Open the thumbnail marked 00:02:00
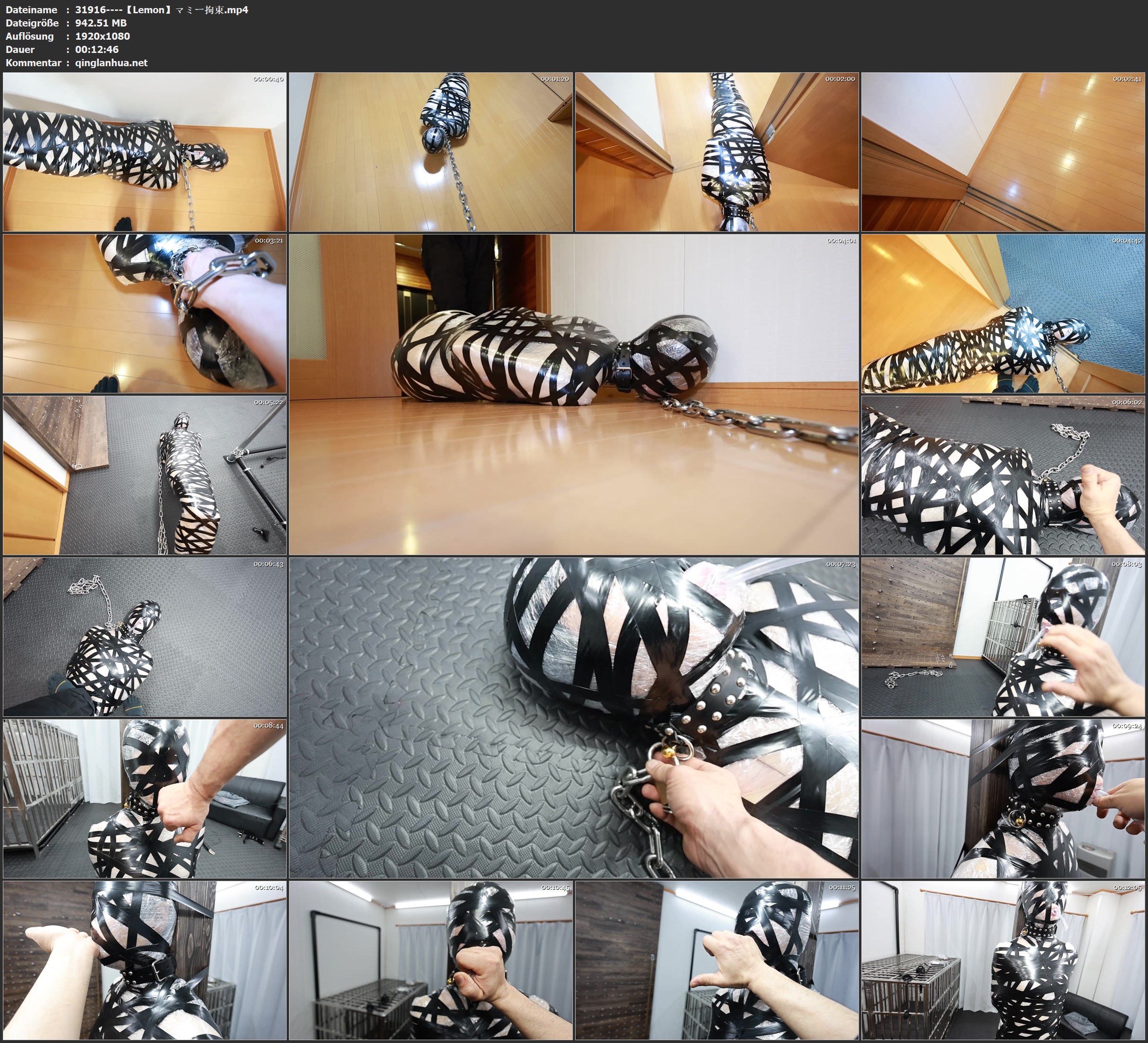Viewport: 1148px width, 1043px height. tap(717, 151)
